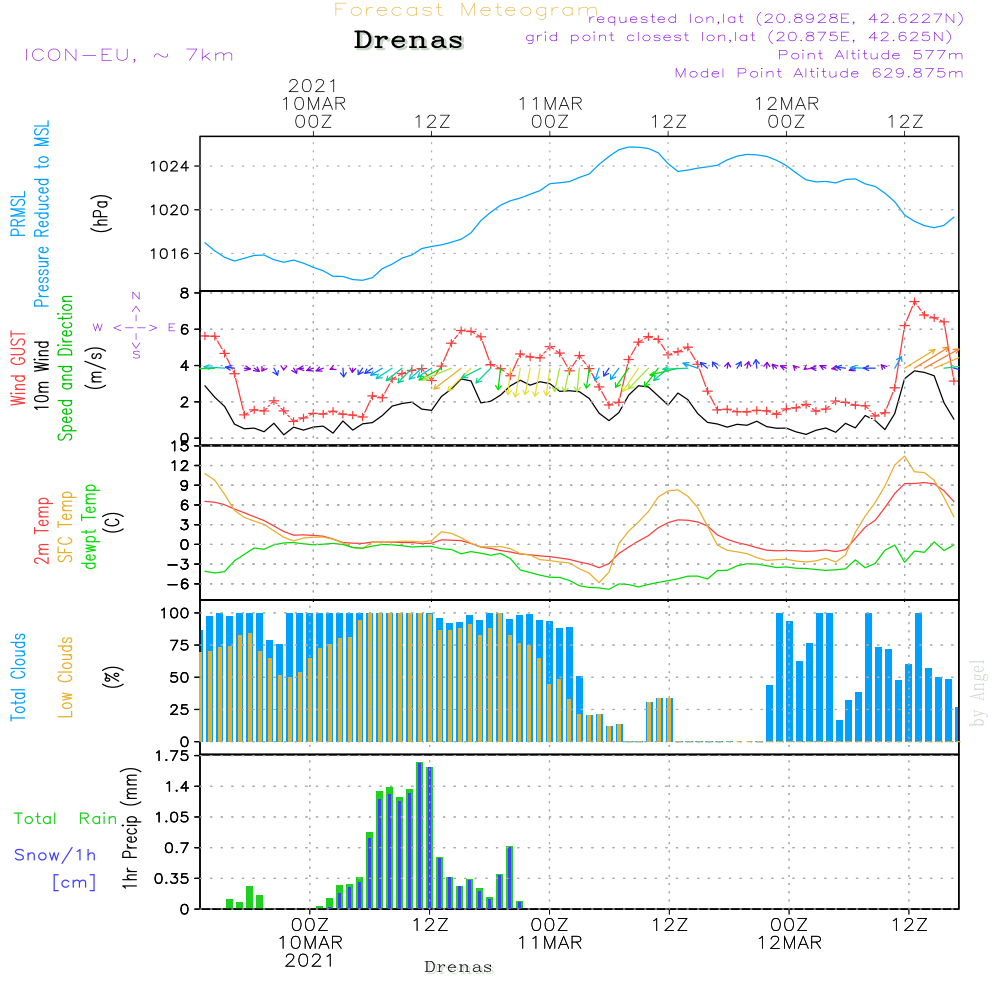Click the grid point closest lon,lat text
Viewport: 1000px width, 1000px height.
pyautogui.click(x=739, y=36)
